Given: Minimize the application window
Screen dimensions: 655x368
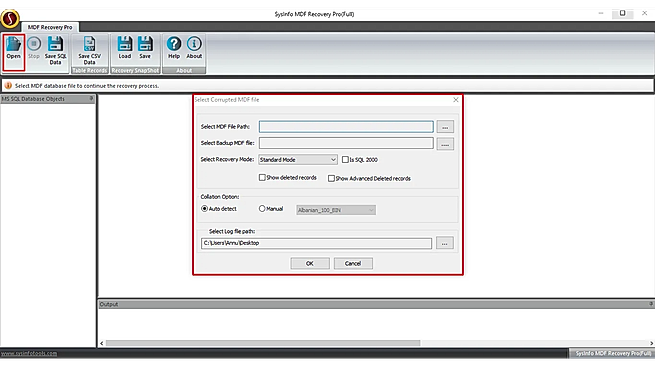Looking at the screenshot, I should tap(601, 13).
